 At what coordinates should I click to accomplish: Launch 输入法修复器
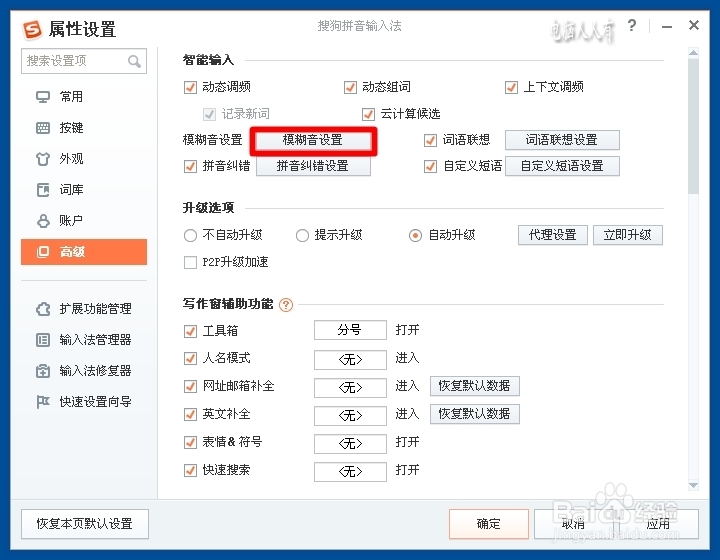84,370
